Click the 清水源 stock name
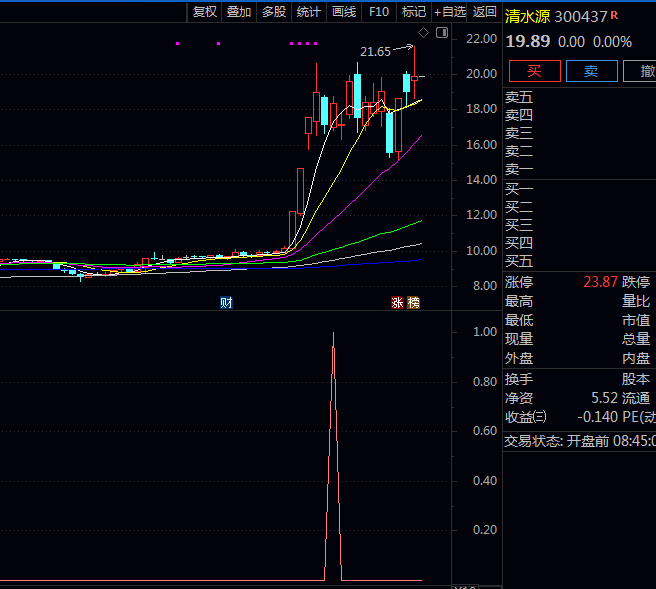656x589 pixels. (527, 17)
